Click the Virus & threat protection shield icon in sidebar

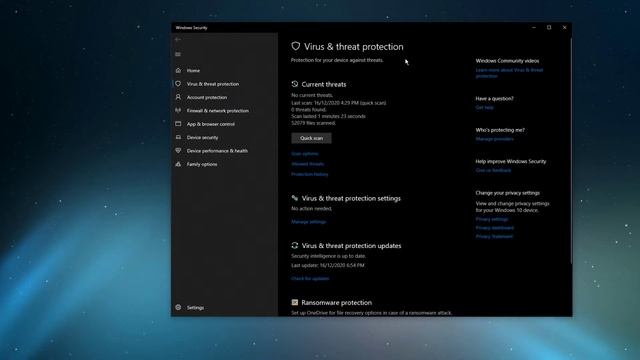click(x=178, y=84)
